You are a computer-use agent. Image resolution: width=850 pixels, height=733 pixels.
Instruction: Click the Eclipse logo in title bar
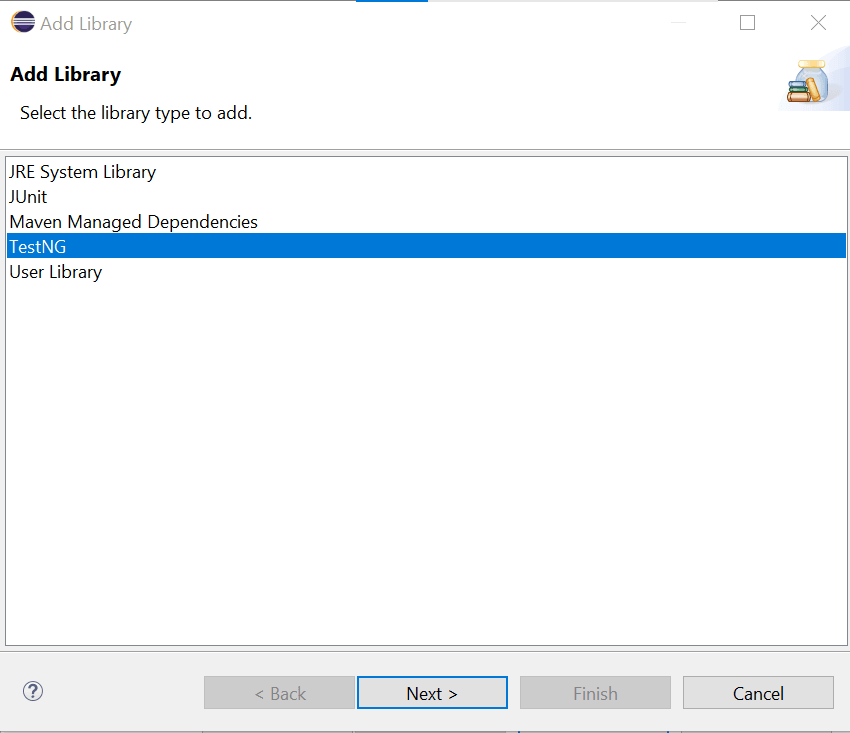[23, 22]
